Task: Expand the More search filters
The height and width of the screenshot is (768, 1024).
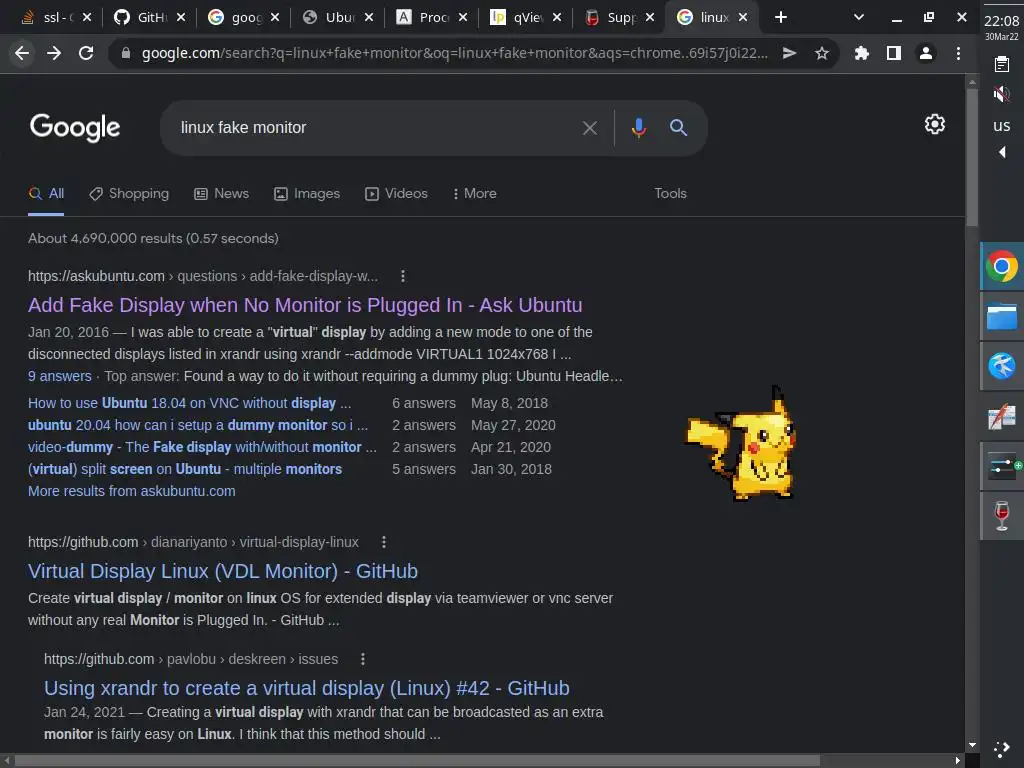Action: click(x=475, y=193)
